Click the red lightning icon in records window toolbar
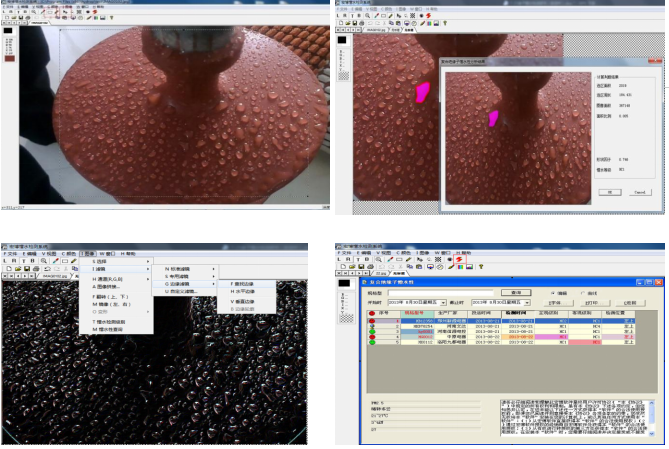Screen dimensions: 669x449 [461, 258]
